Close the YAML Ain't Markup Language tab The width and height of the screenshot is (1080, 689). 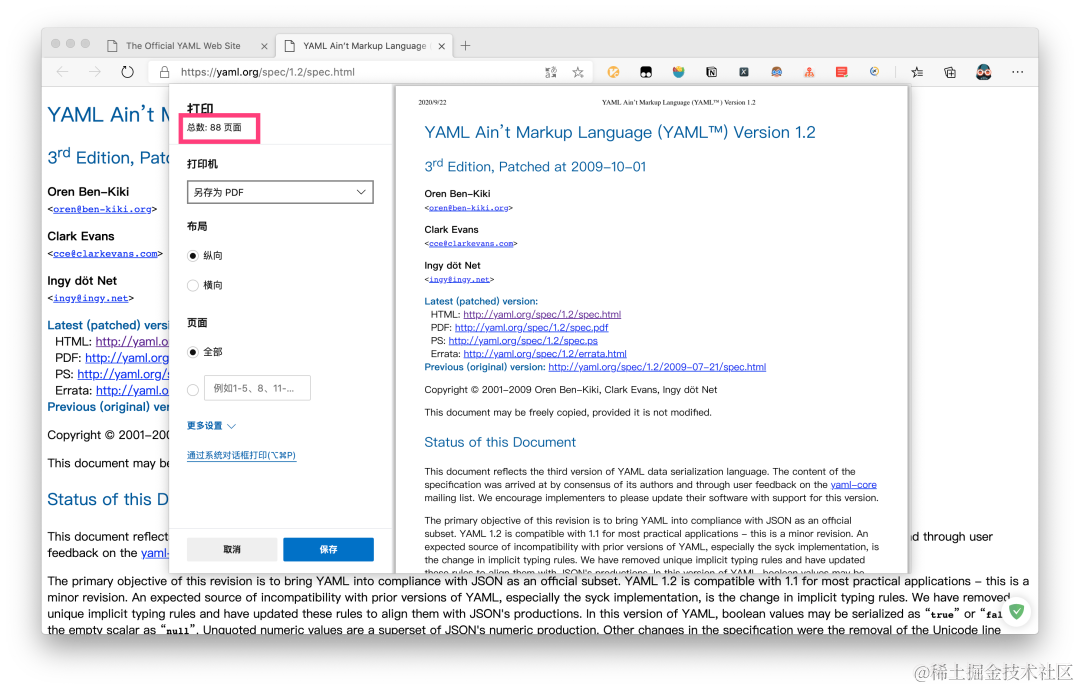click(442, 46)
